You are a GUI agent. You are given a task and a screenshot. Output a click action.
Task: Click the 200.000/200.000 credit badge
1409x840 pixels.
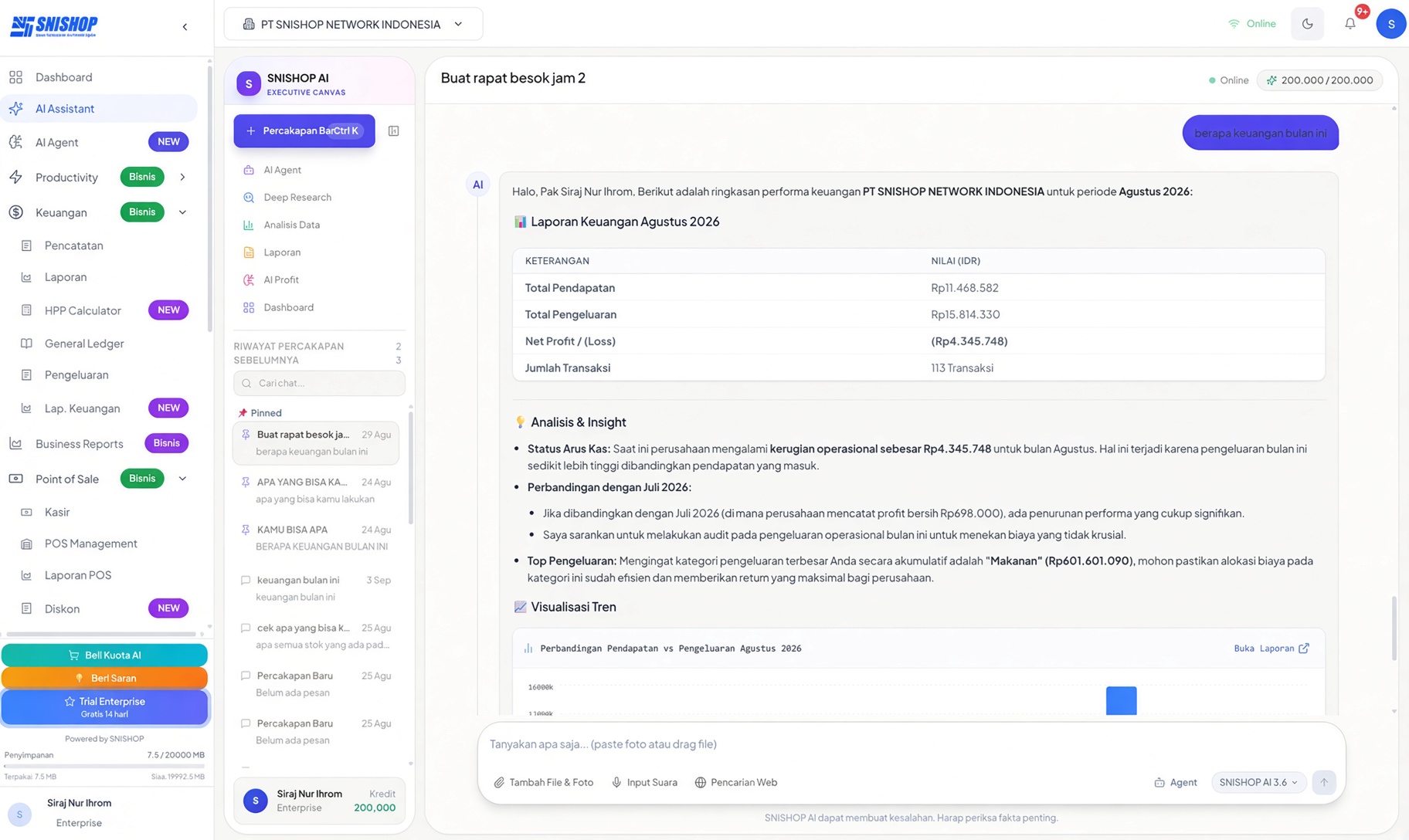click(1319, 80)
